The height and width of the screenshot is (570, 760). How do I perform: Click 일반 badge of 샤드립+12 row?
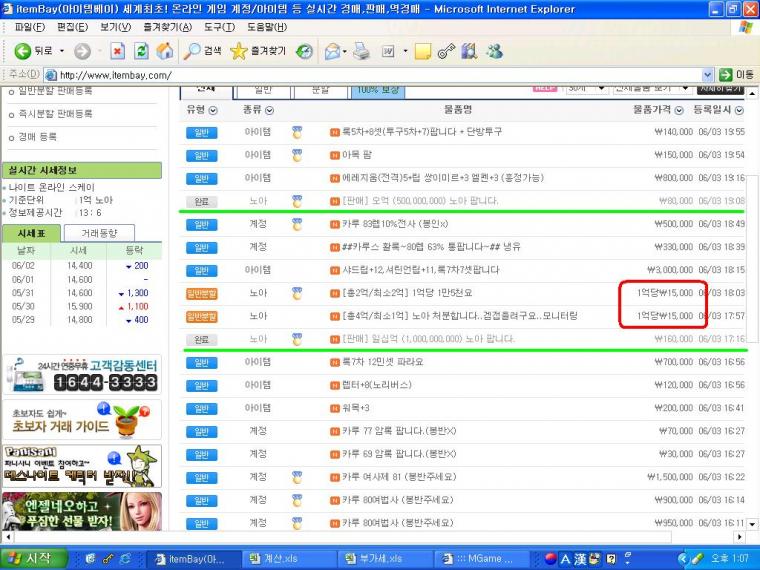(202, 270)
